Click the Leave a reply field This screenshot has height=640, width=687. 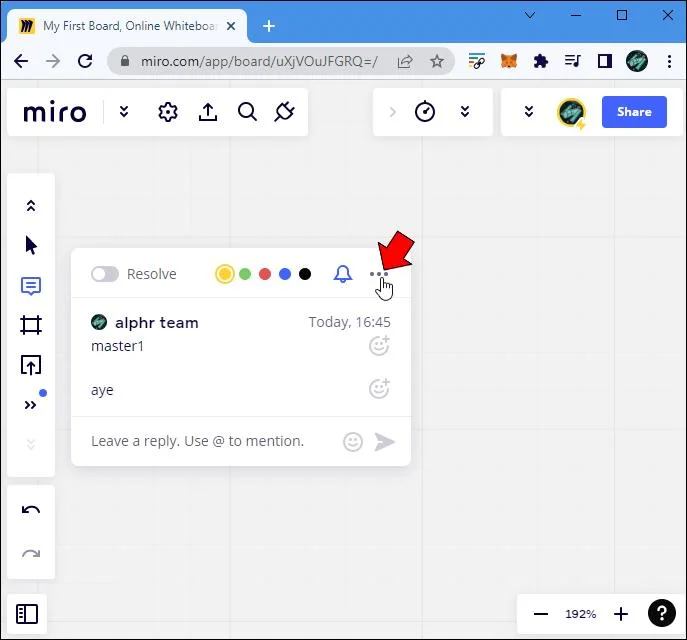click(198, 441)
